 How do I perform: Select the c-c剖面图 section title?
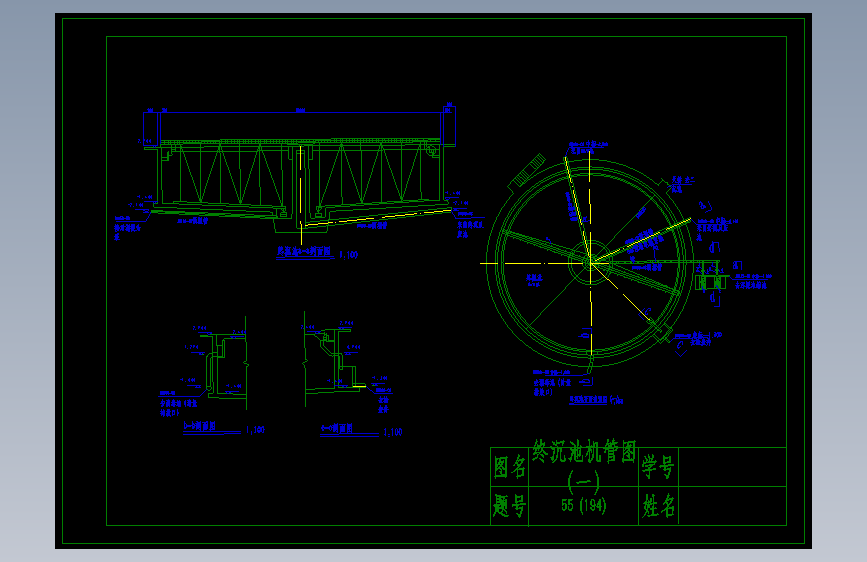coord(337,429)
